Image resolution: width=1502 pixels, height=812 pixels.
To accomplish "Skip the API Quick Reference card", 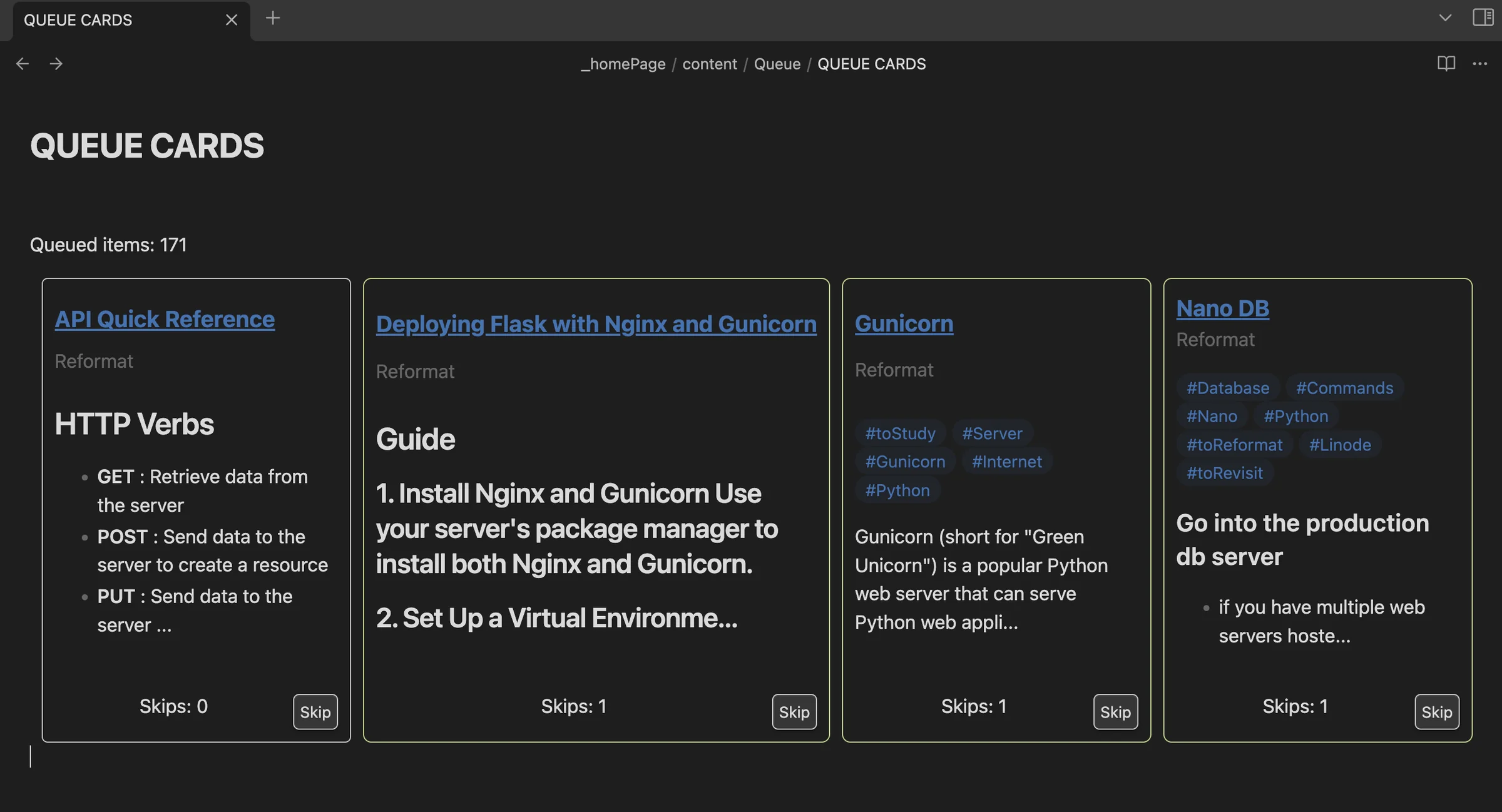I will [x=315, y=712].
